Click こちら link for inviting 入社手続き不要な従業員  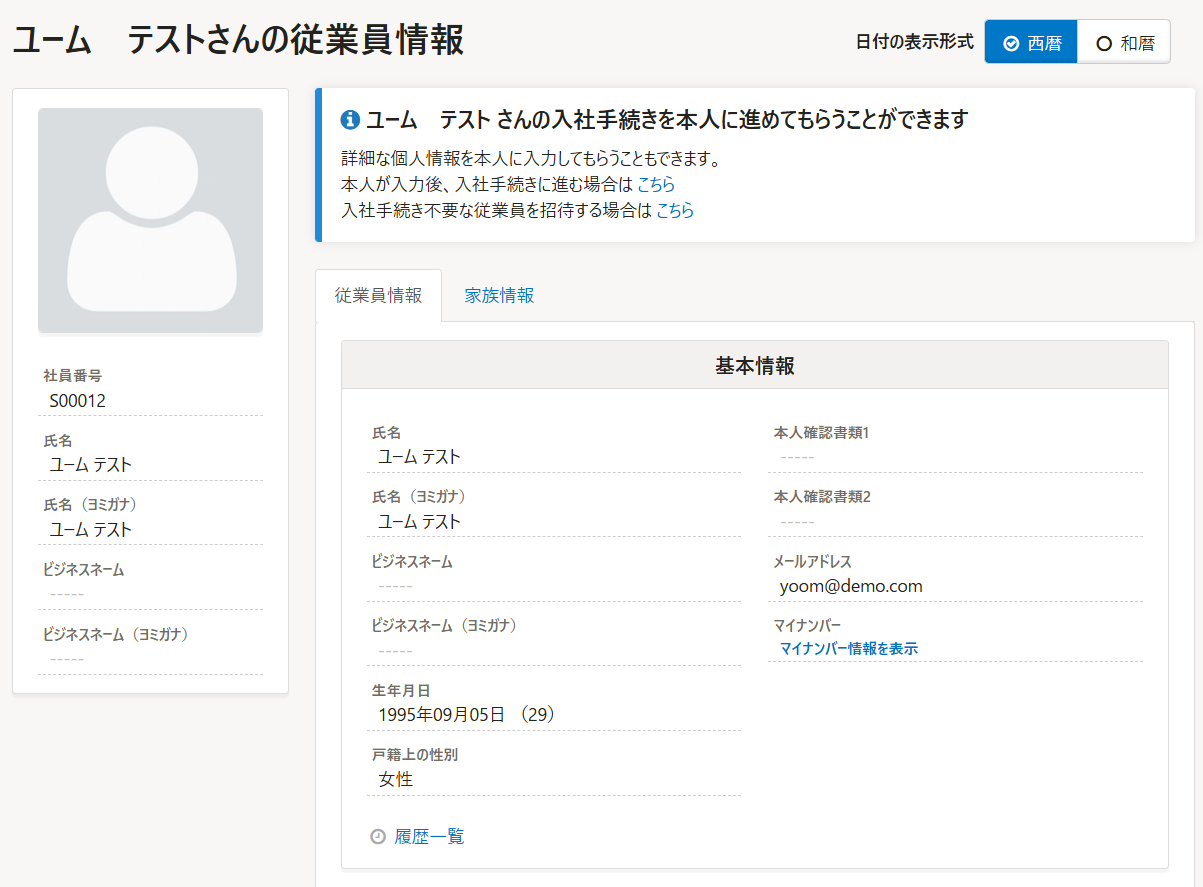coord(675,210)
